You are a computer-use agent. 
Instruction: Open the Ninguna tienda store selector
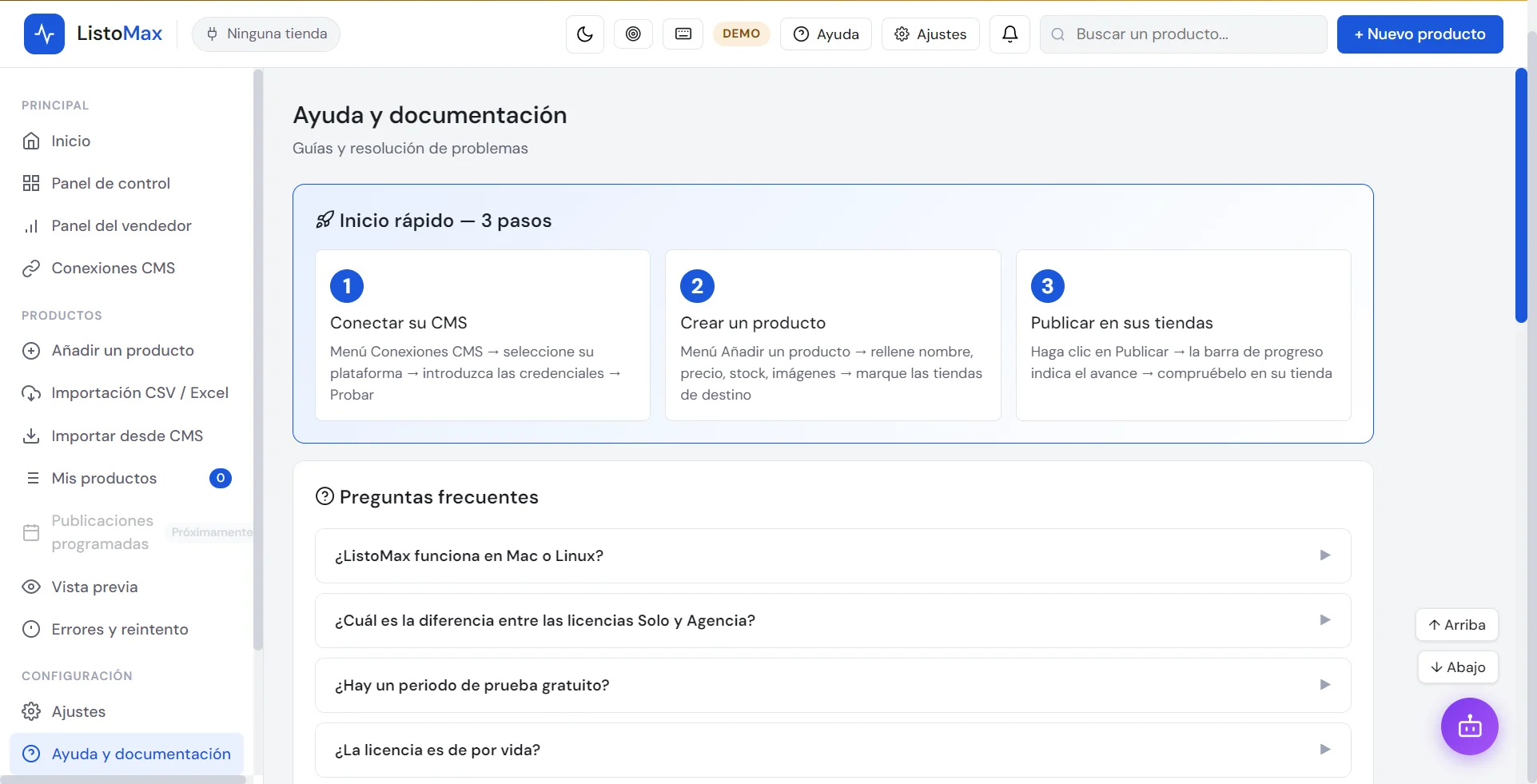coord(266,34)
